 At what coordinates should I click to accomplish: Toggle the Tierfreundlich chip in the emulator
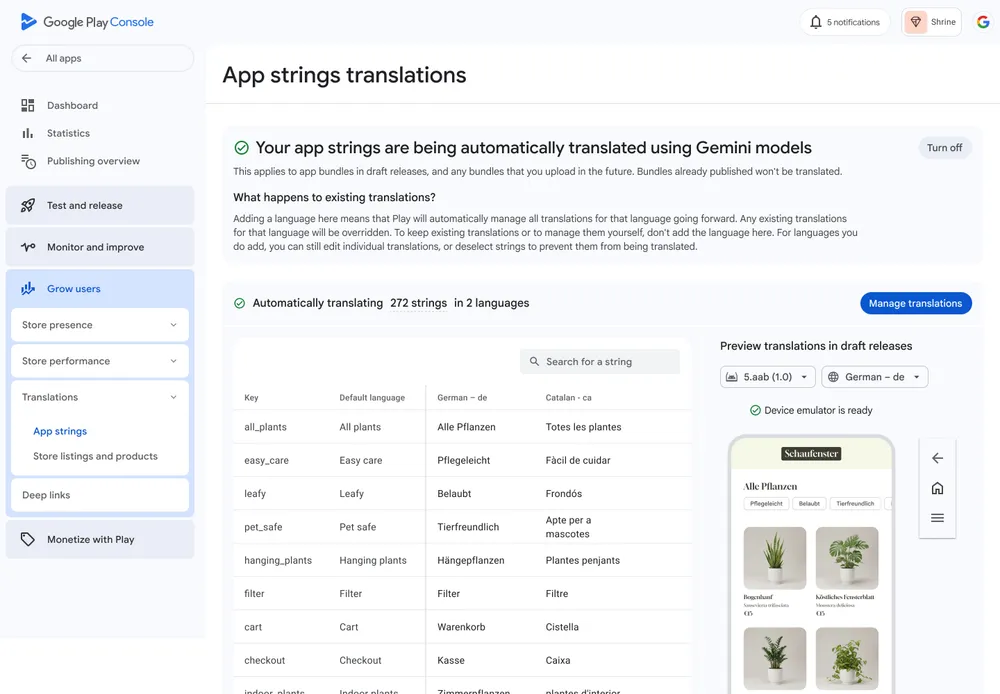[855, 503]
